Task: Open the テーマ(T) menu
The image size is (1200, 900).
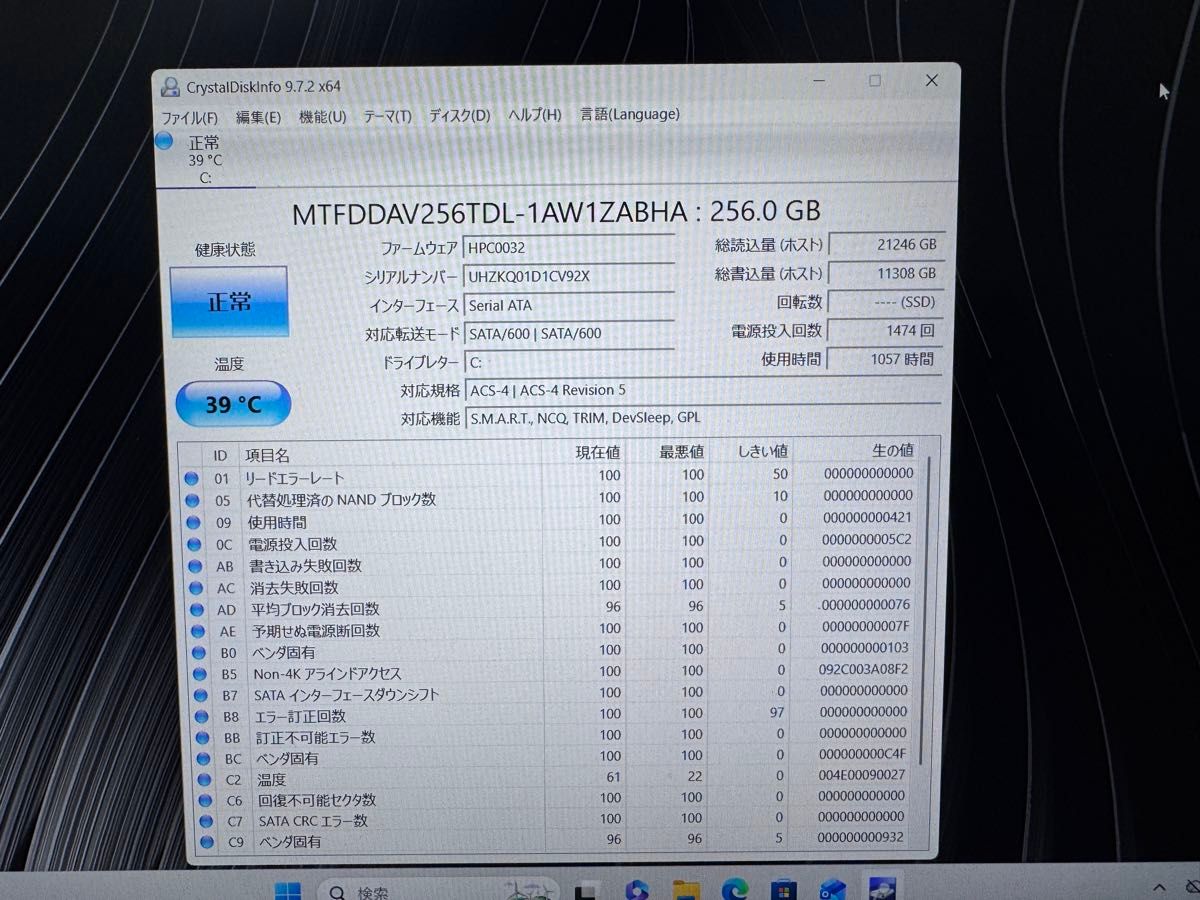Action: coord(387,116)
